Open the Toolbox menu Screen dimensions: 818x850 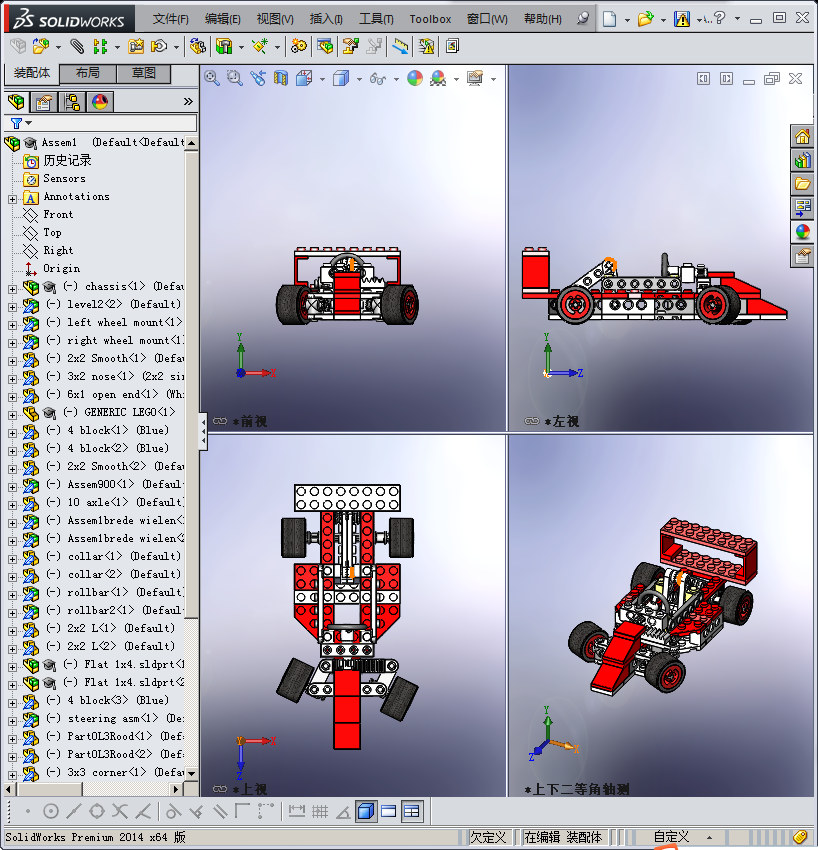[x=430, y=19]
